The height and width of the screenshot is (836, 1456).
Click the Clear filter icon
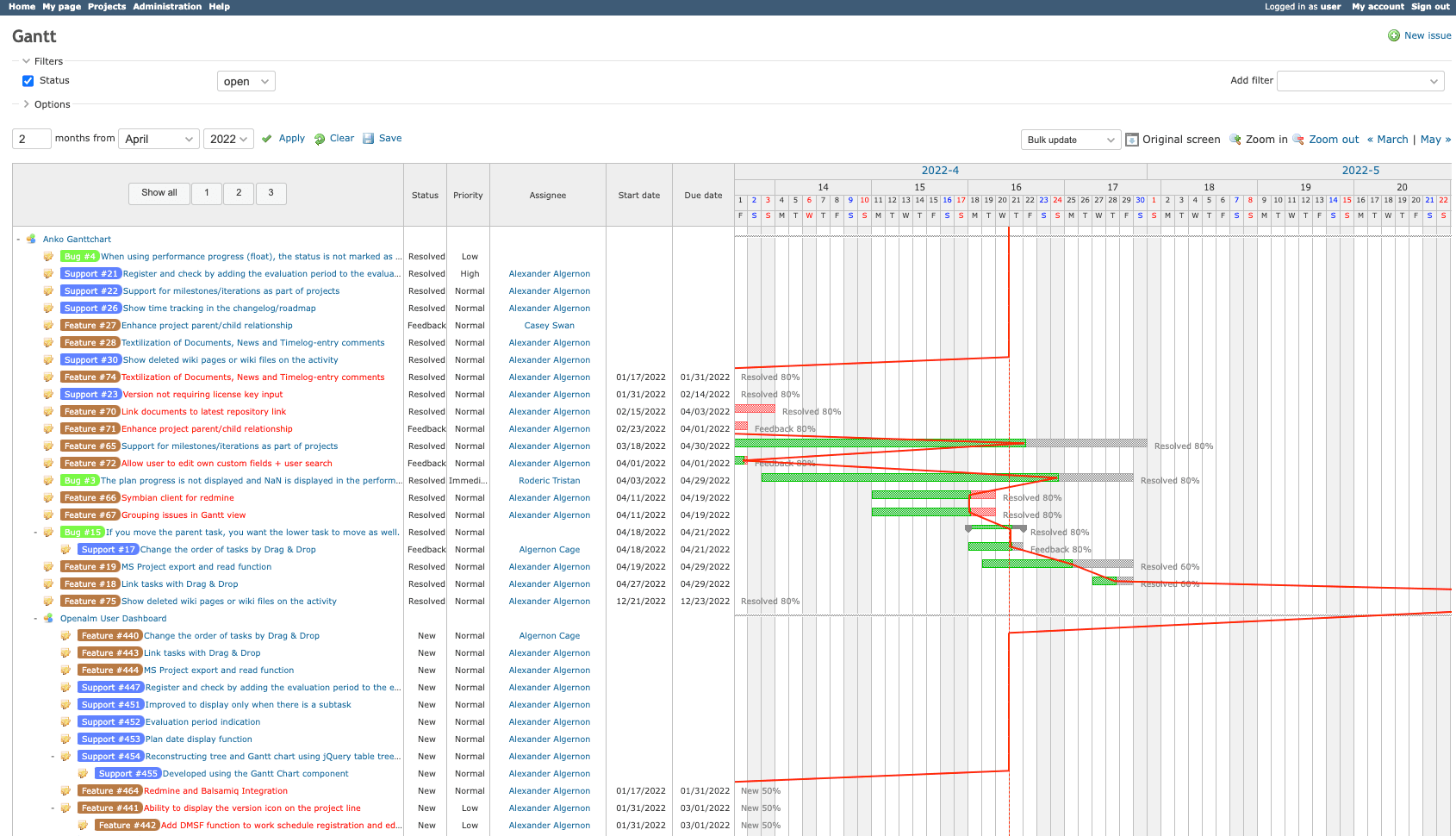319,138
